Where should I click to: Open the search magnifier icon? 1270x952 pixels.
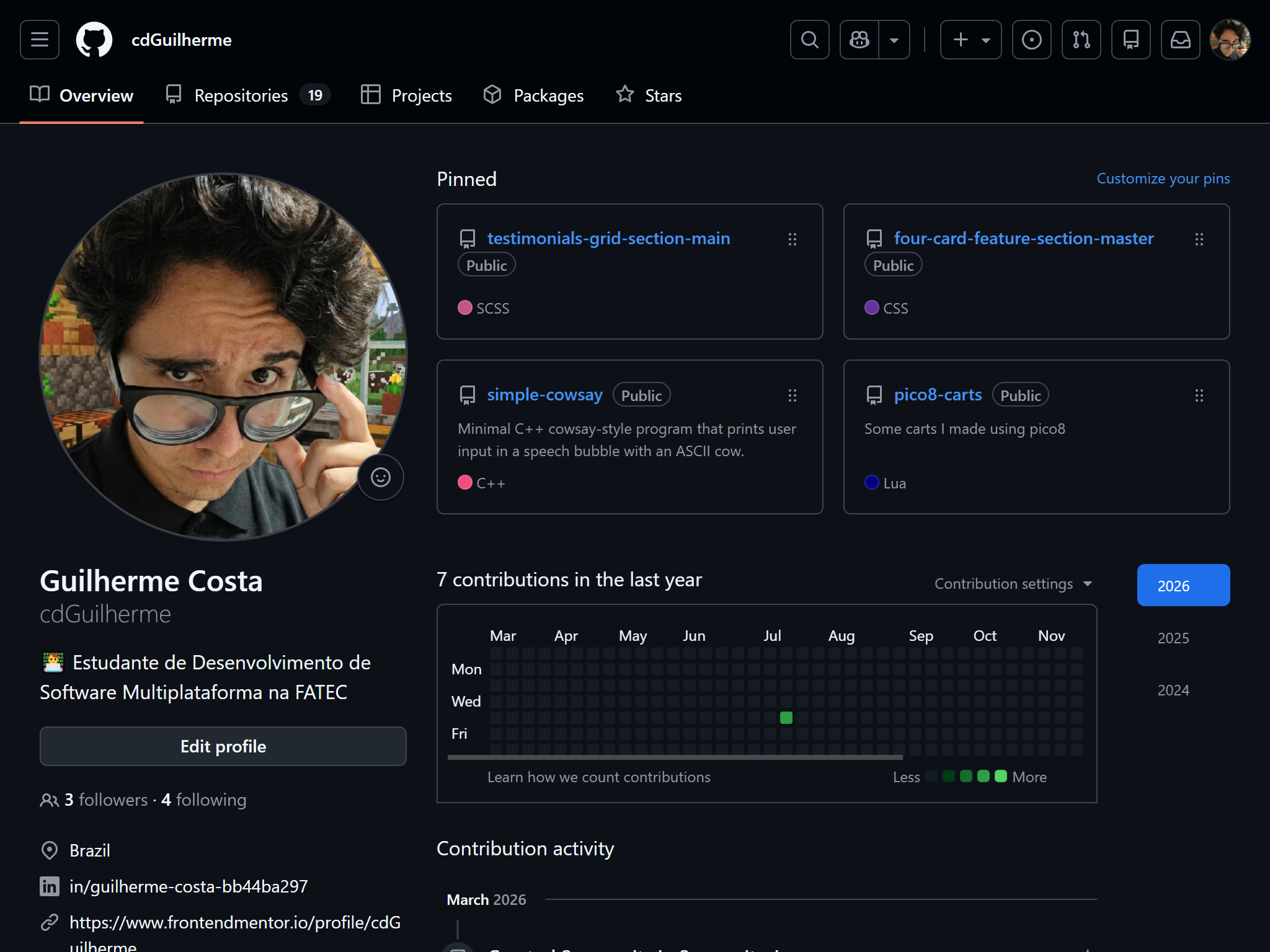click(x=809, y=40)
